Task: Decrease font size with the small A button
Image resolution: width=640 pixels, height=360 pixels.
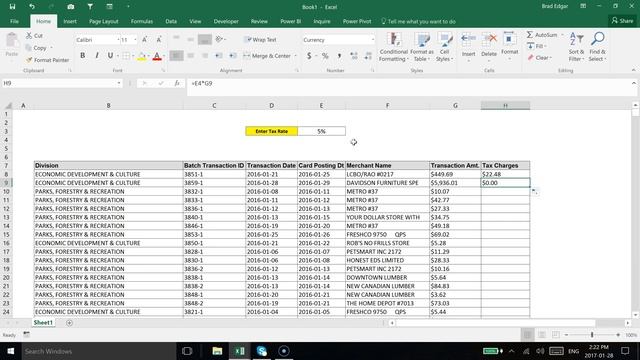Action: (159, 40)
